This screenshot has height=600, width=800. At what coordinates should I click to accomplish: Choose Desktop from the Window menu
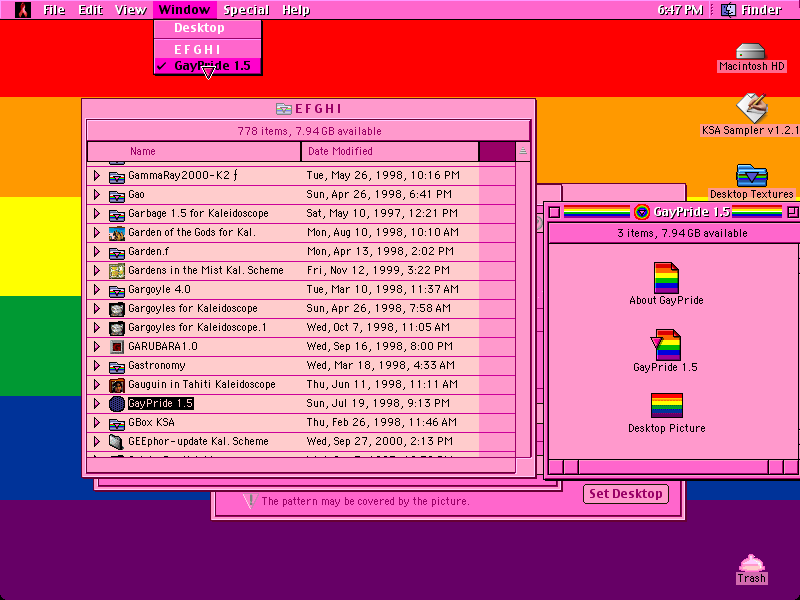(208, 28)
